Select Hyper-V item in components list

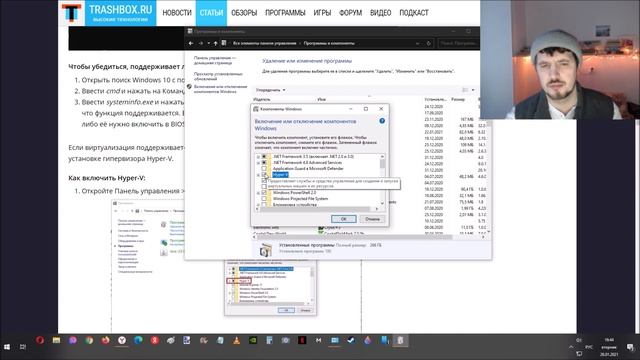[x=280, y=175]
